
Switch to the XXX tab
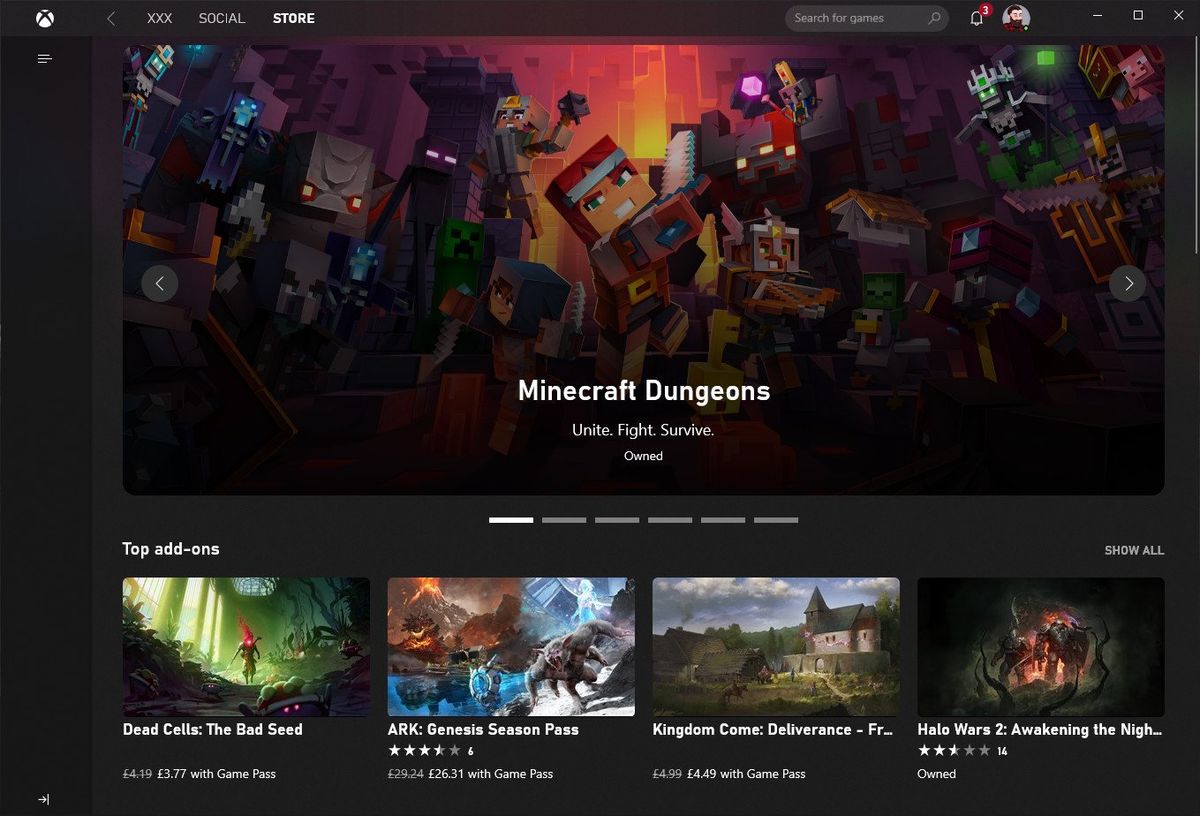click(x=159, y=18)
